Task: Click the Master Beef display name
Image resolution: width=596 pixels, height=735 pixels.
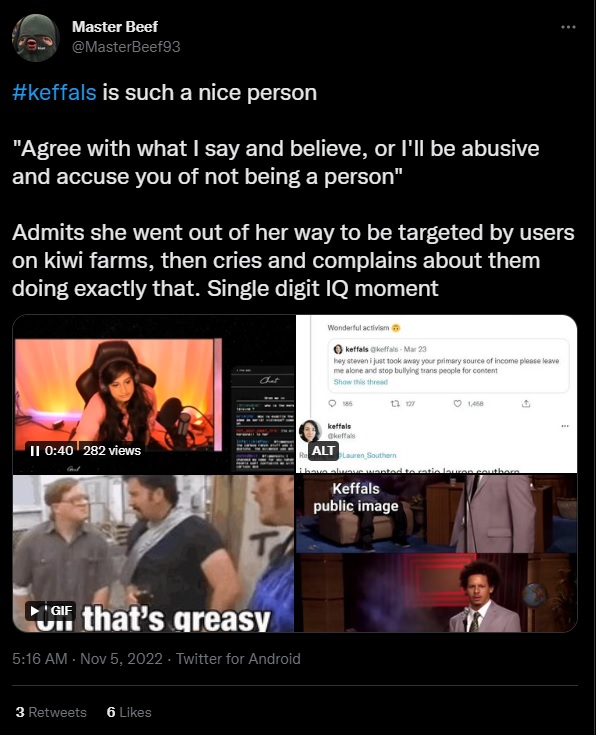Action: click(115, 27)
